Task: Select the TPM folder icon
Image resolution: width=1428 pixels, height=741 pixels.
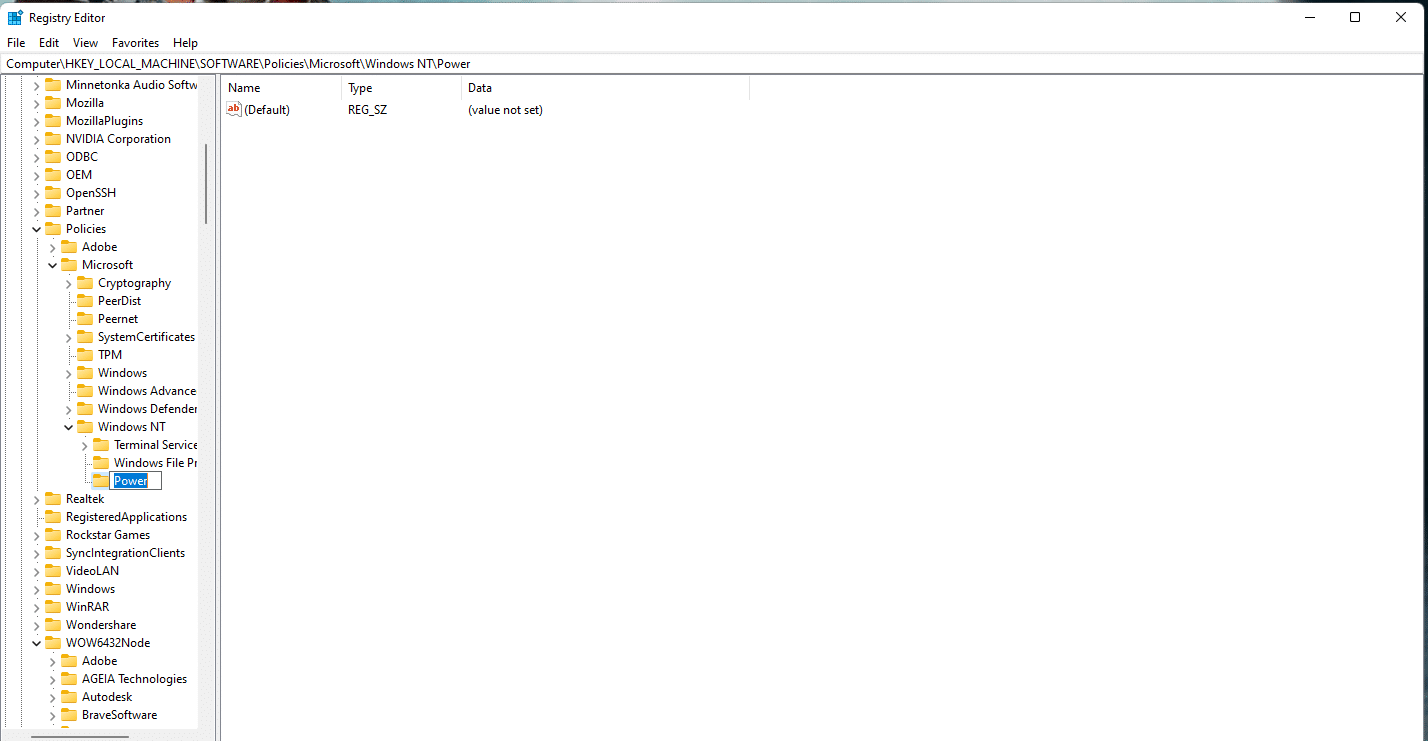Action: pyautogui.click(x=85, y=355)
